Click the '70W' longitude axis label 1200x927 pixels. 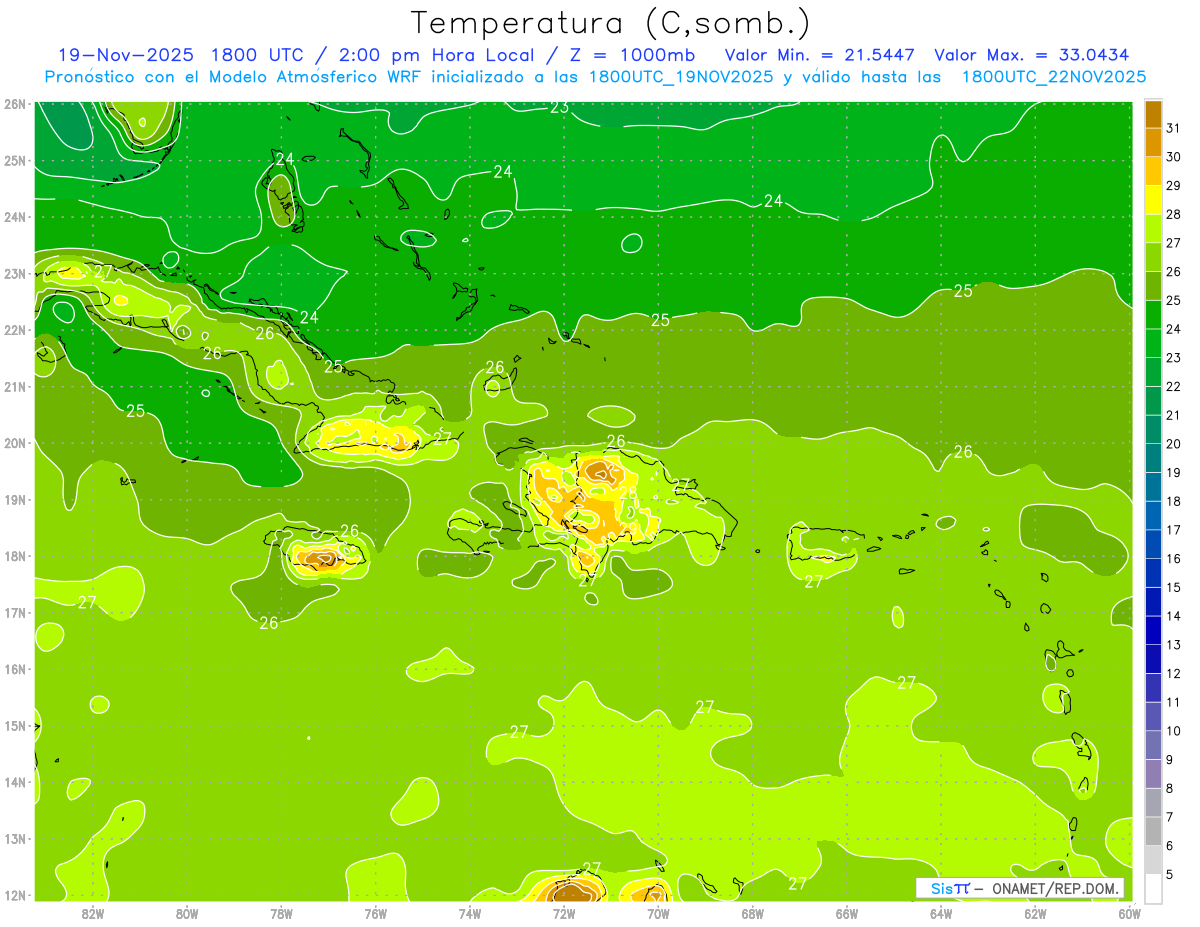tap(658, 913)
